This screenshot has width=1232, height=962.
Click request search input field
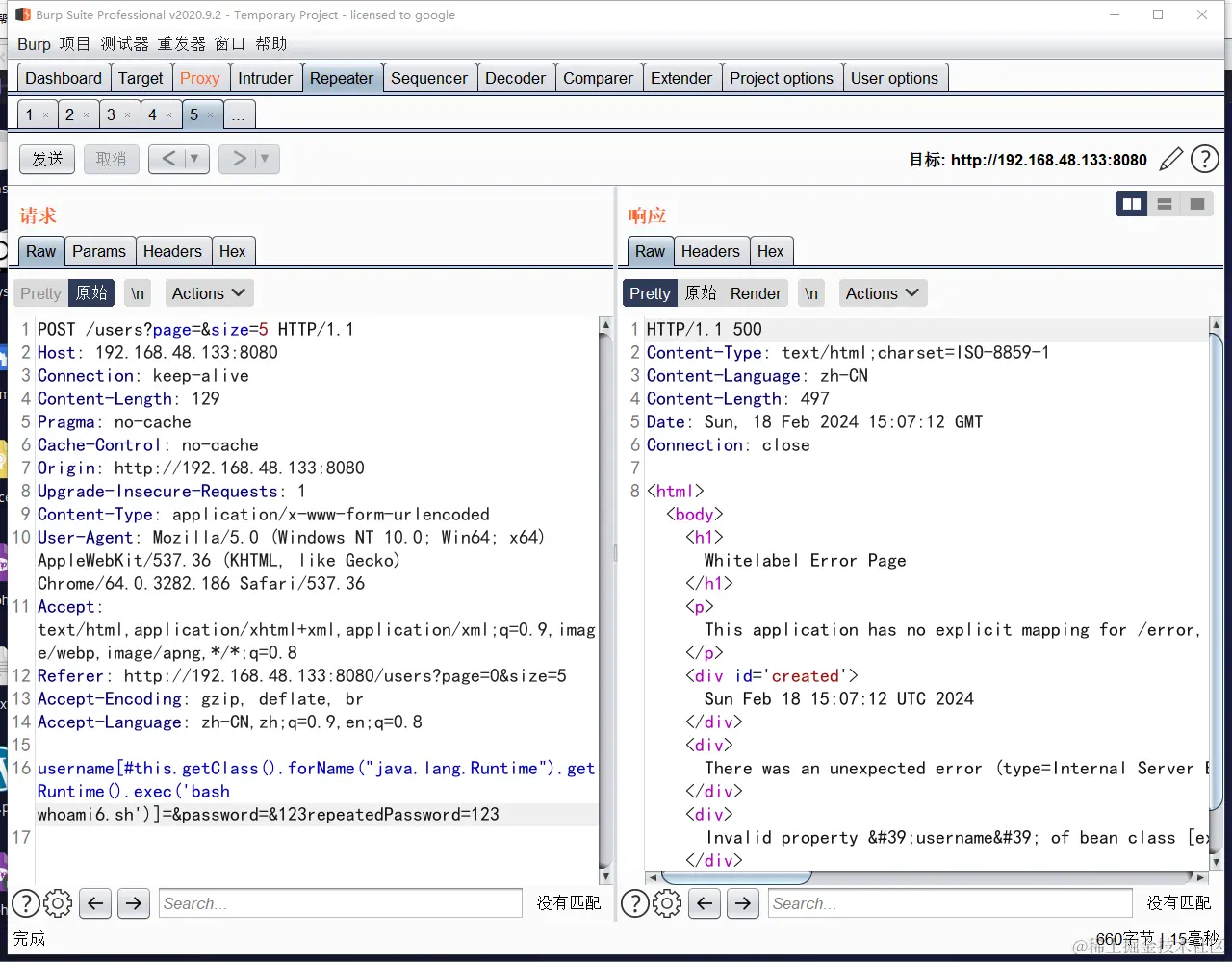tap(341, 902)
